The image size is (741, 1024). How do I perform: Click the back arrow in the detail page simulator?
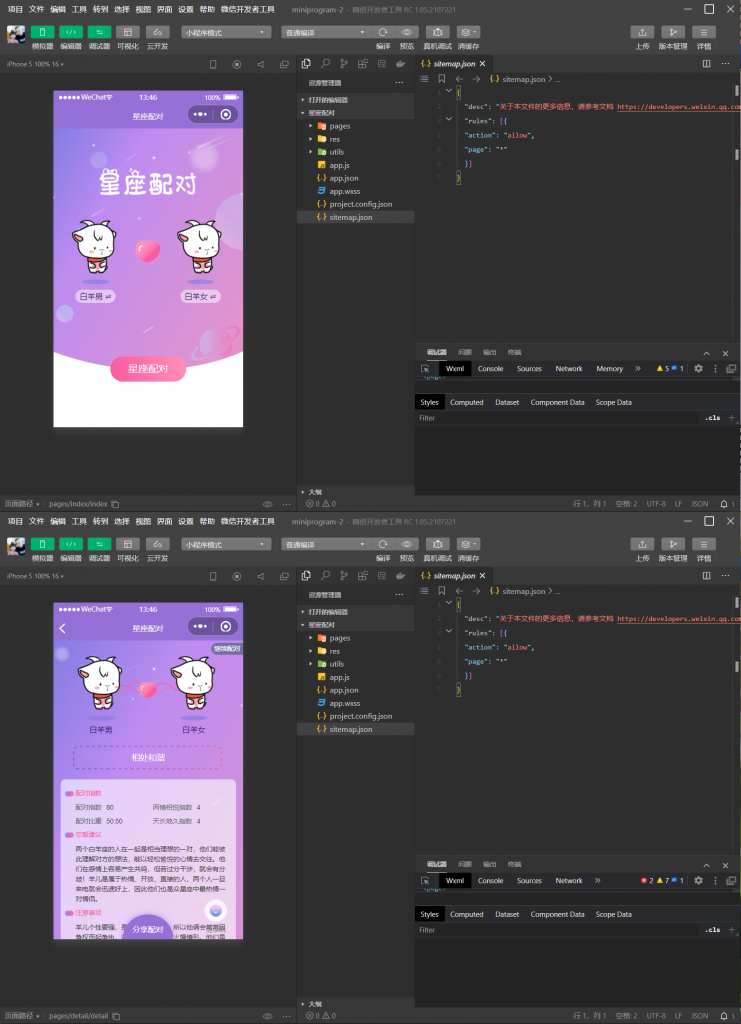pos(63,628)
